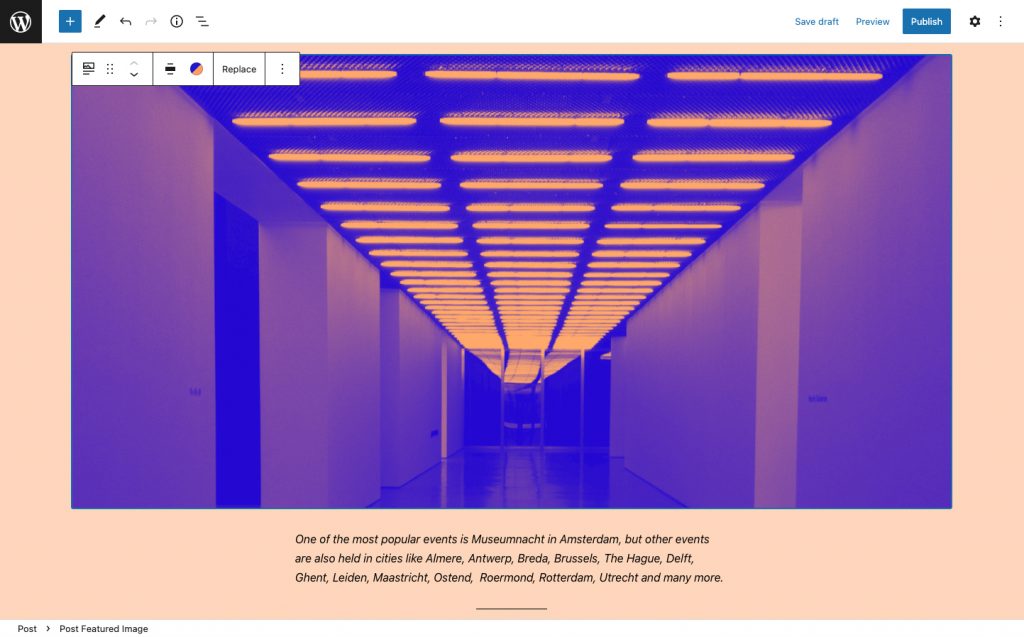Select the duotone hallway featured image

(x=511, y=282)
